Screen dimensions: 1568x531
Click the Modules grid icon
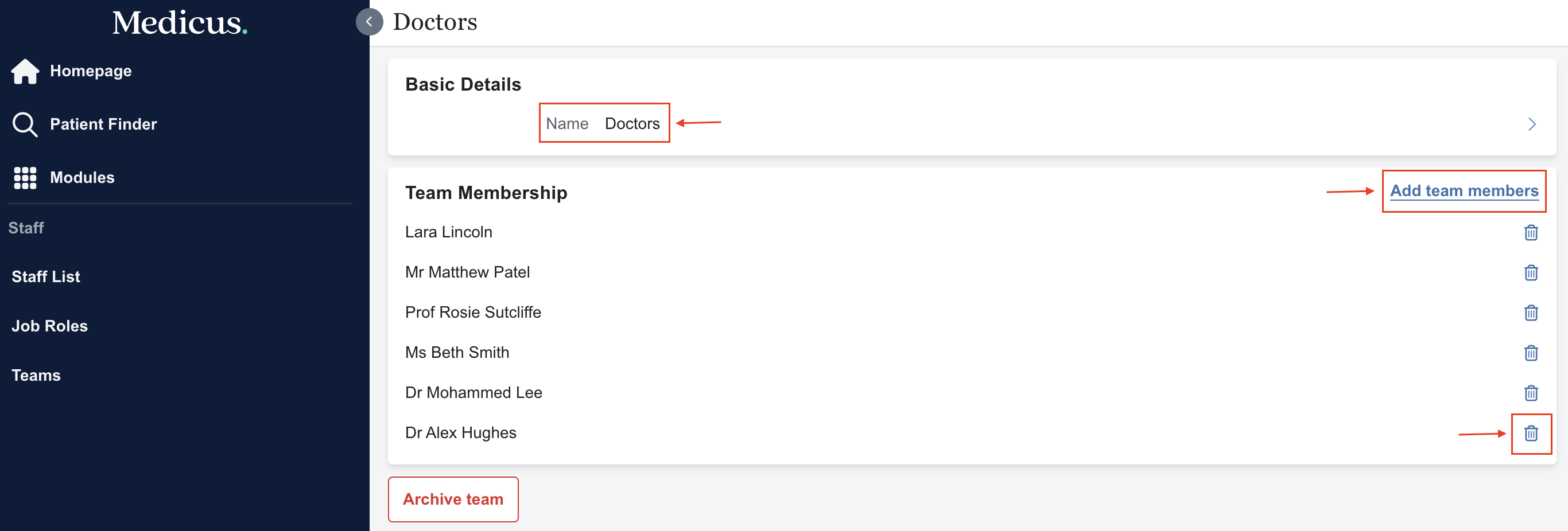[x=25, y=178]
